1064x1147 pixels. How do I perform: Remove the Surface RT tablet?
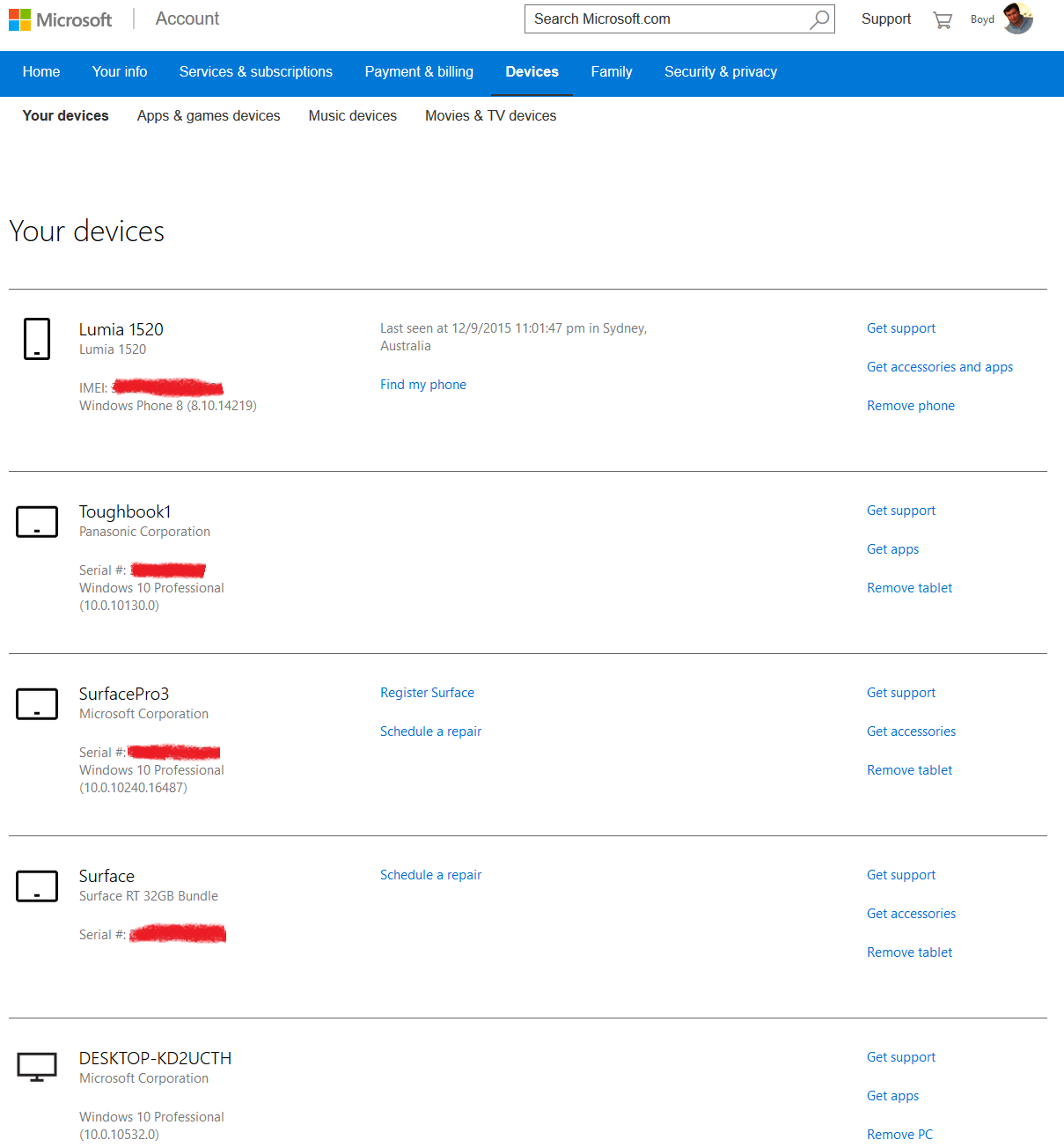pyautogui.click(x=909, y=952)
